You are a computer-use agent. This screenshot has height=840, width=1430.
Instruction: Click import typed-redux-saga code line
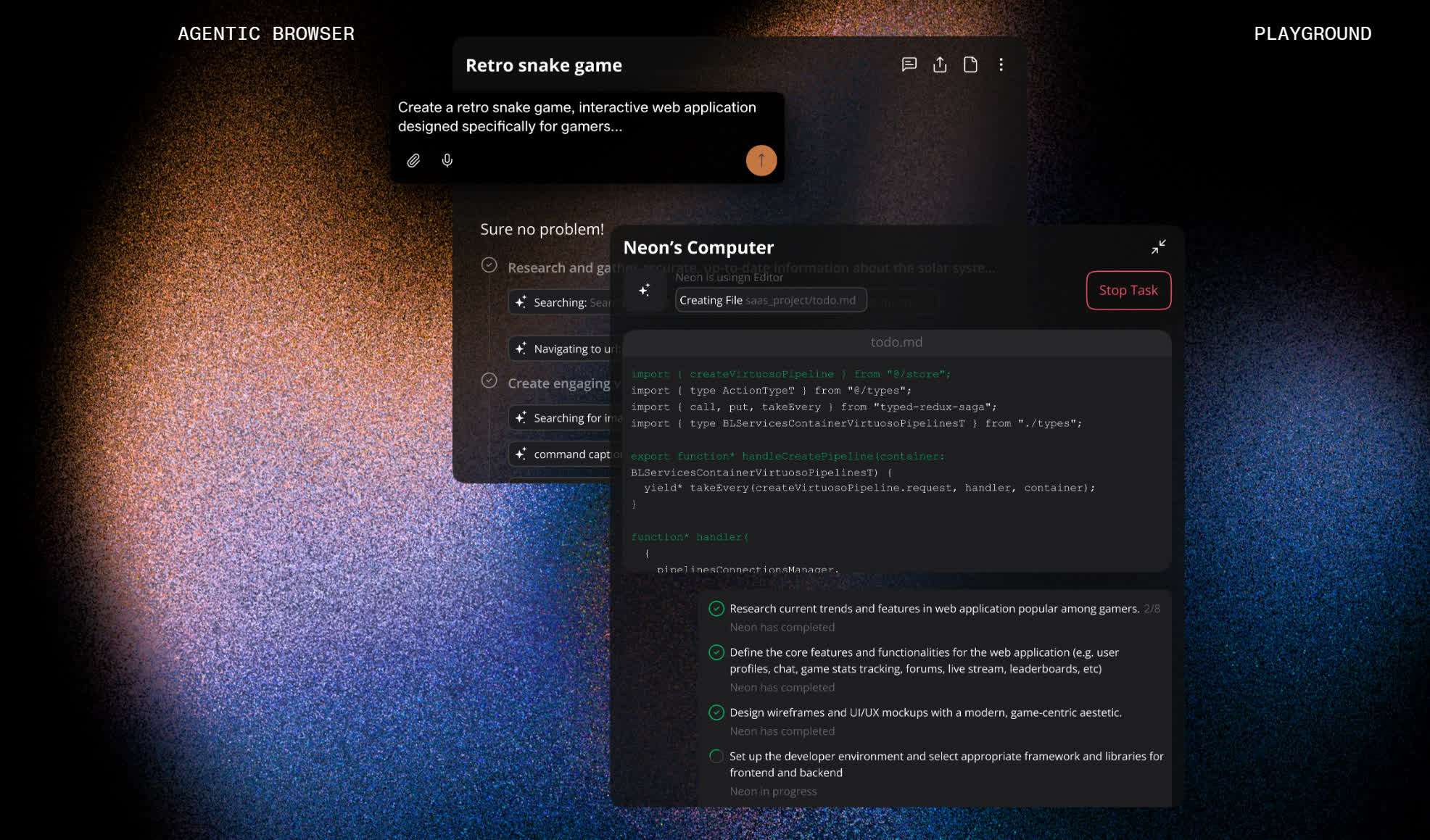point(814,407)
